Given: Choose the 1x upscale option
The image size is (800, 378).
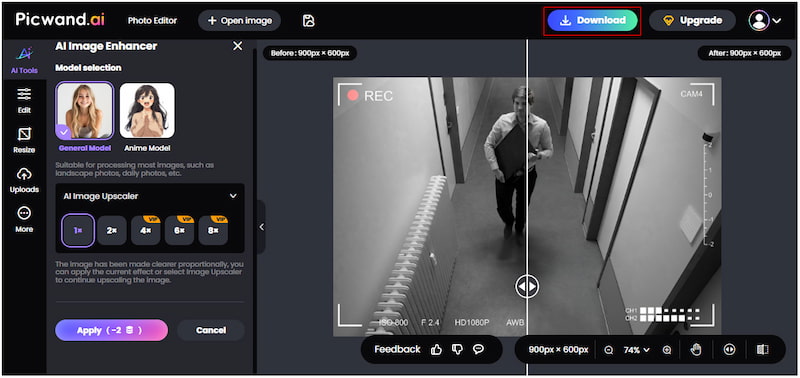Looking at the screenshot, I should click(78, 231).
